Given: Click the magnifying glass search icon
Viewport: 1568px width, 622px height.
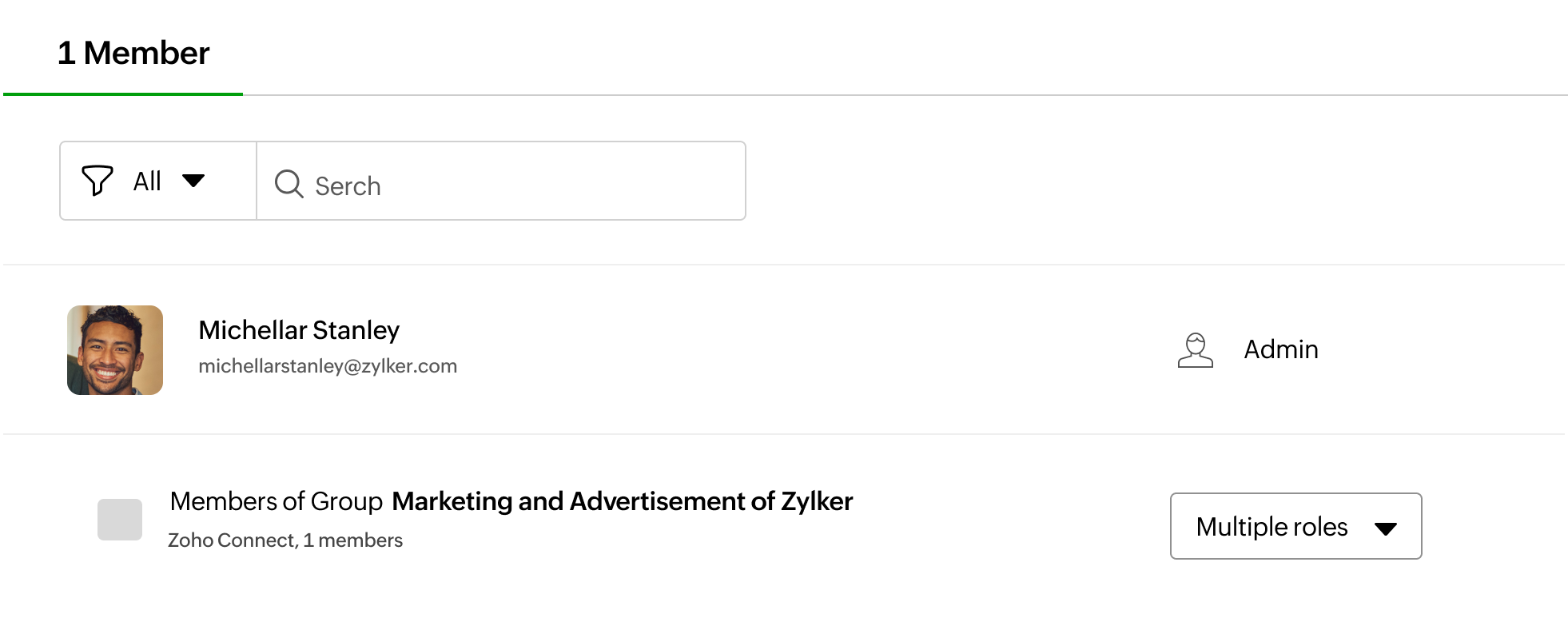Looking at the screenshot, I should click(x=289, y=184).
